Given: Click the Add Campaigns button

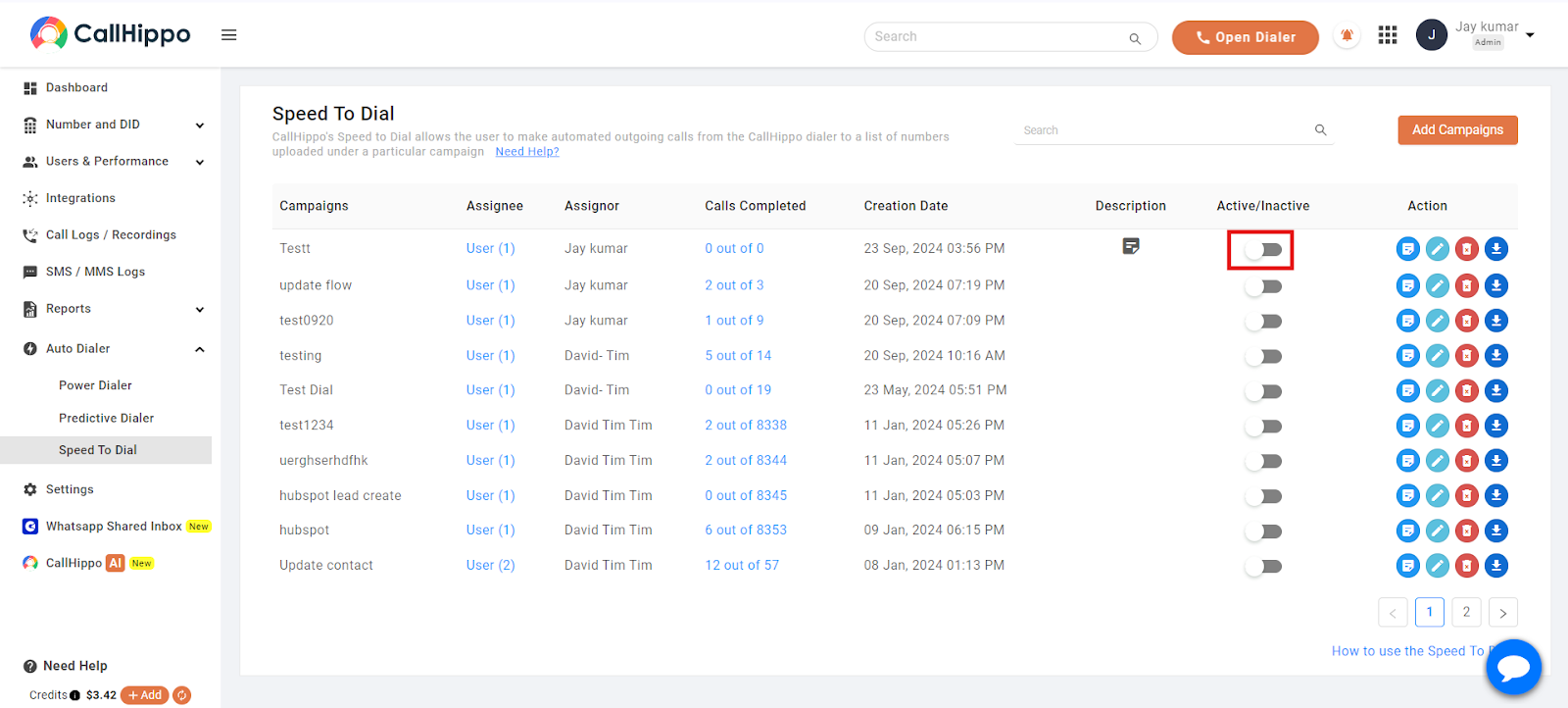Looking at the screenshot, I should pyautogui.click(x=1457, y=129).
